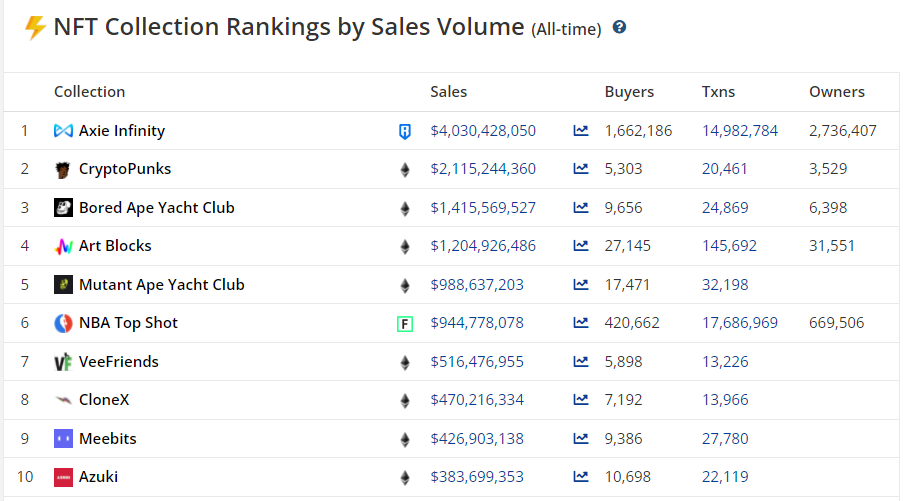Open the Mutant Ape Yacht Club collection

161,285
